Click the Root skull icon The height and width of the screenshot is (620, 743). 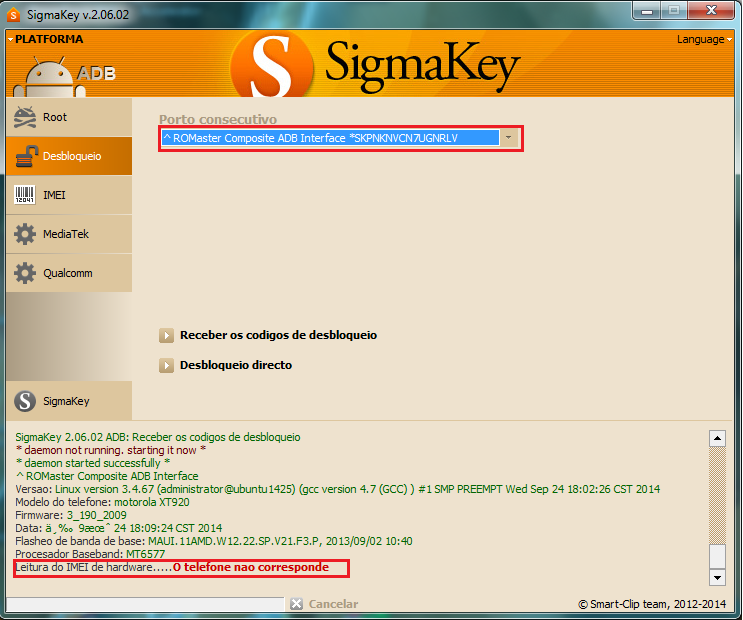[25, 117]
